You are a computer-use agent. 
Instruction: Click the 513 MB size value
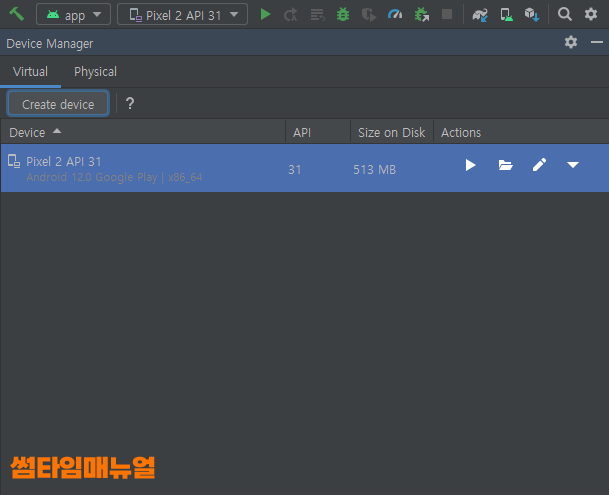coord(374,169)
